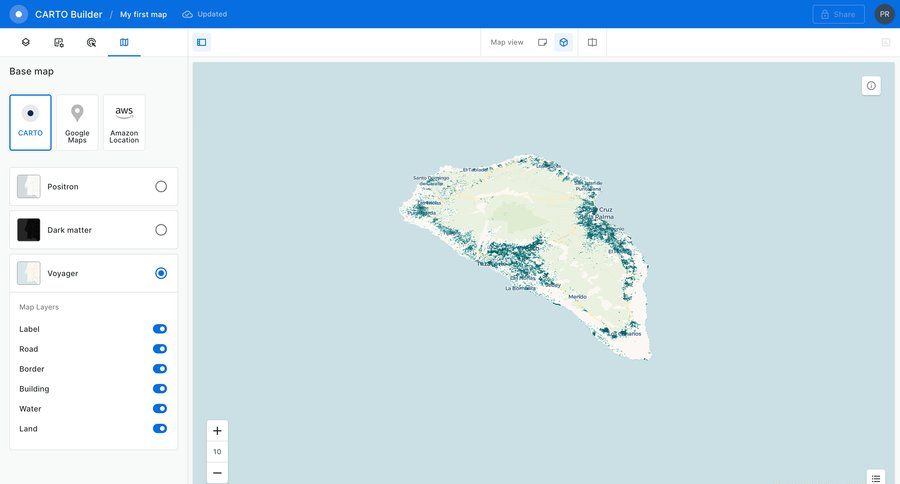Toggle the Label map layer

pos(160,329)
